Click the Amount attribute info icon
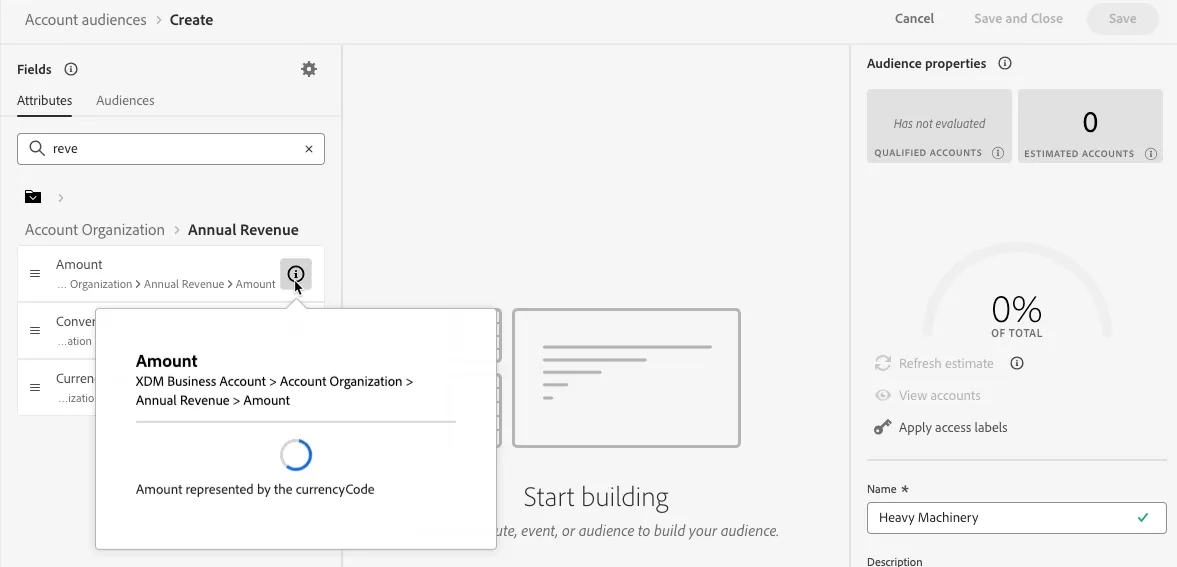 [x=296, y=274]
